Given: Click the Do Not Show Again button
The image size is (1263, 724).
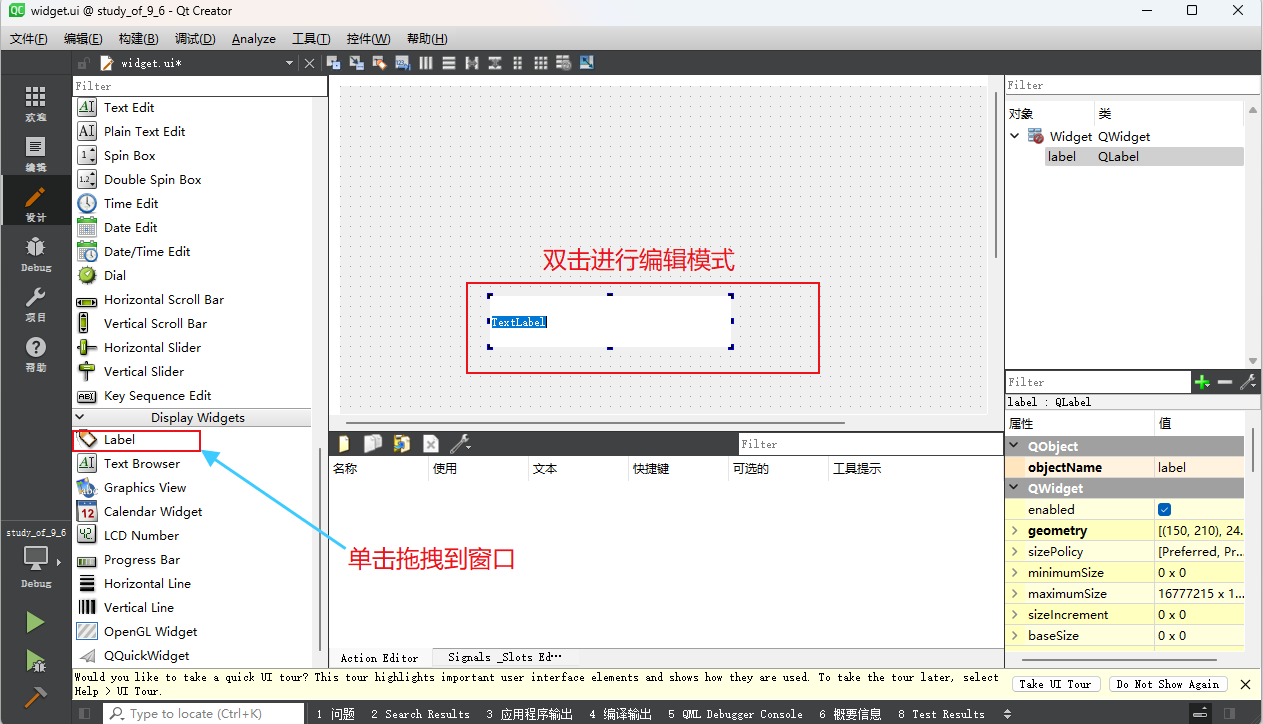Looking at the screenshot, I should (x=1168, y=684).
